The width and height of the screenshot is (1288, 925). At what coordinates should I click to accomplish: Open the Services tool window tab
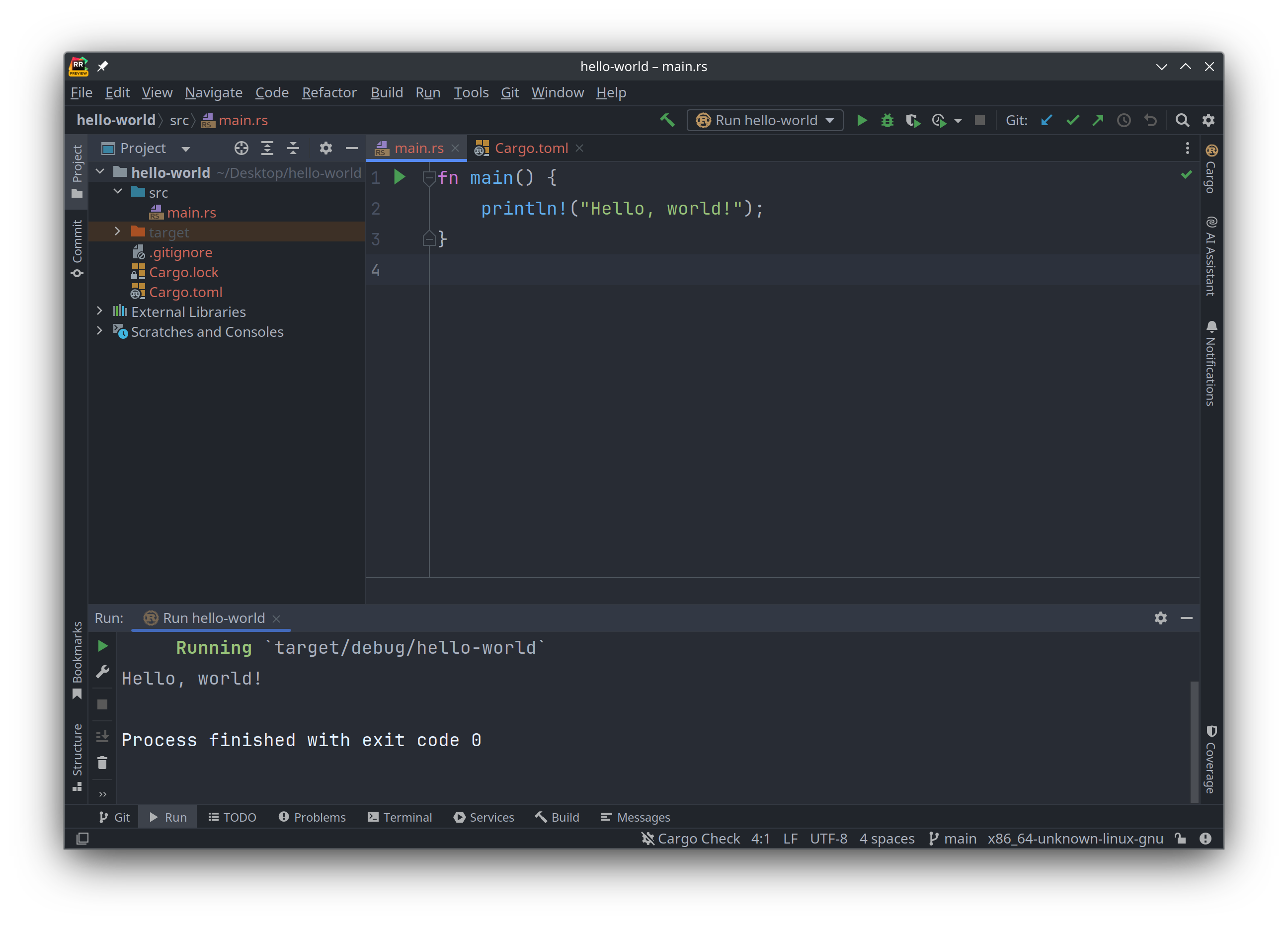[484, 817]
